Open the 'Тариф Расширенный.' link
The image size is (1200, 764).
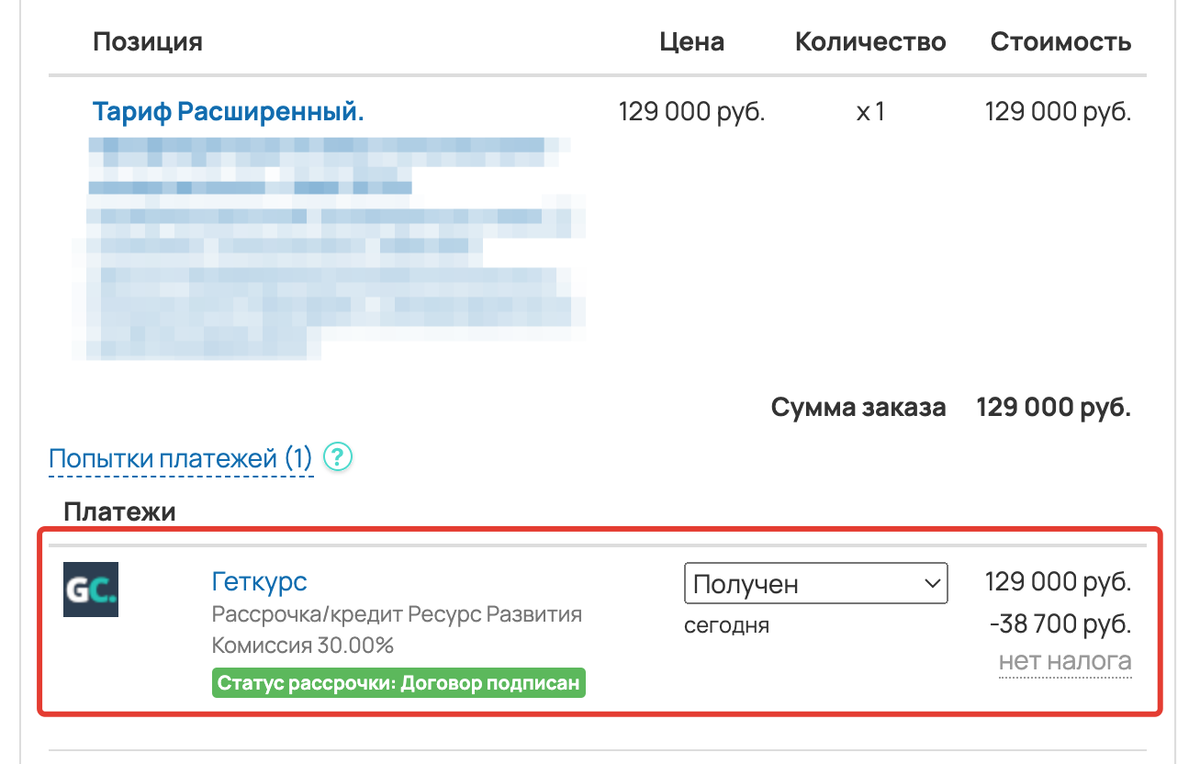coord(228,111)
